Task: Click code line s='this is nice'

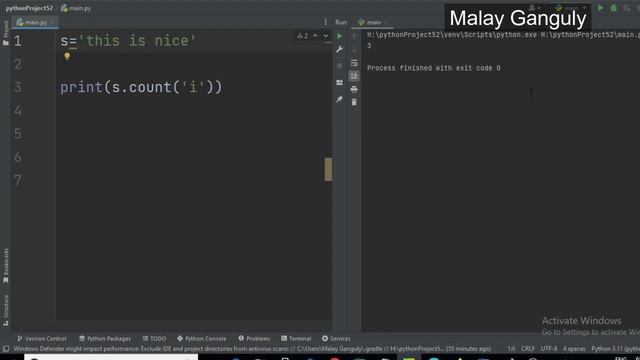Action: pos(128,41)
